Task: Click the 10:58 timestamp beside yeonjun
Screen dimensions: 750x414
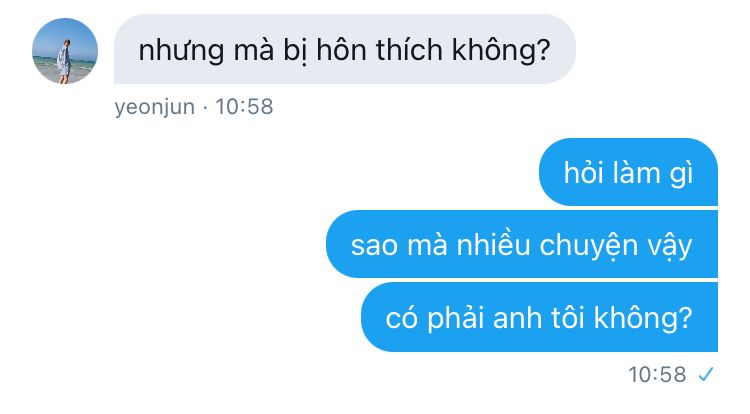Action: click(x=244, y=107)
